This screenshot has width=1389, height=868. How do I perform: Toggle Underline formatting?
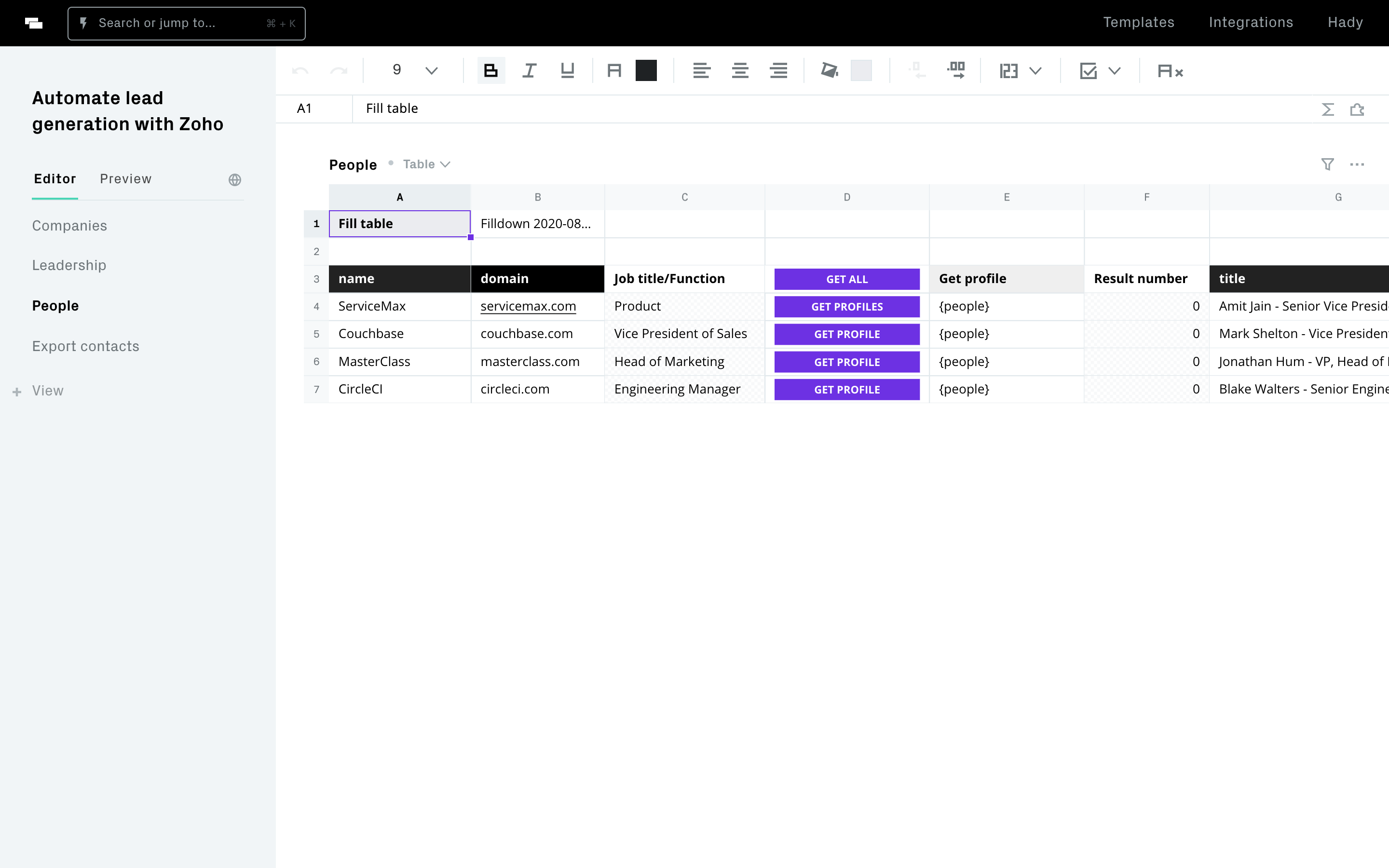[x=567, y=70]
